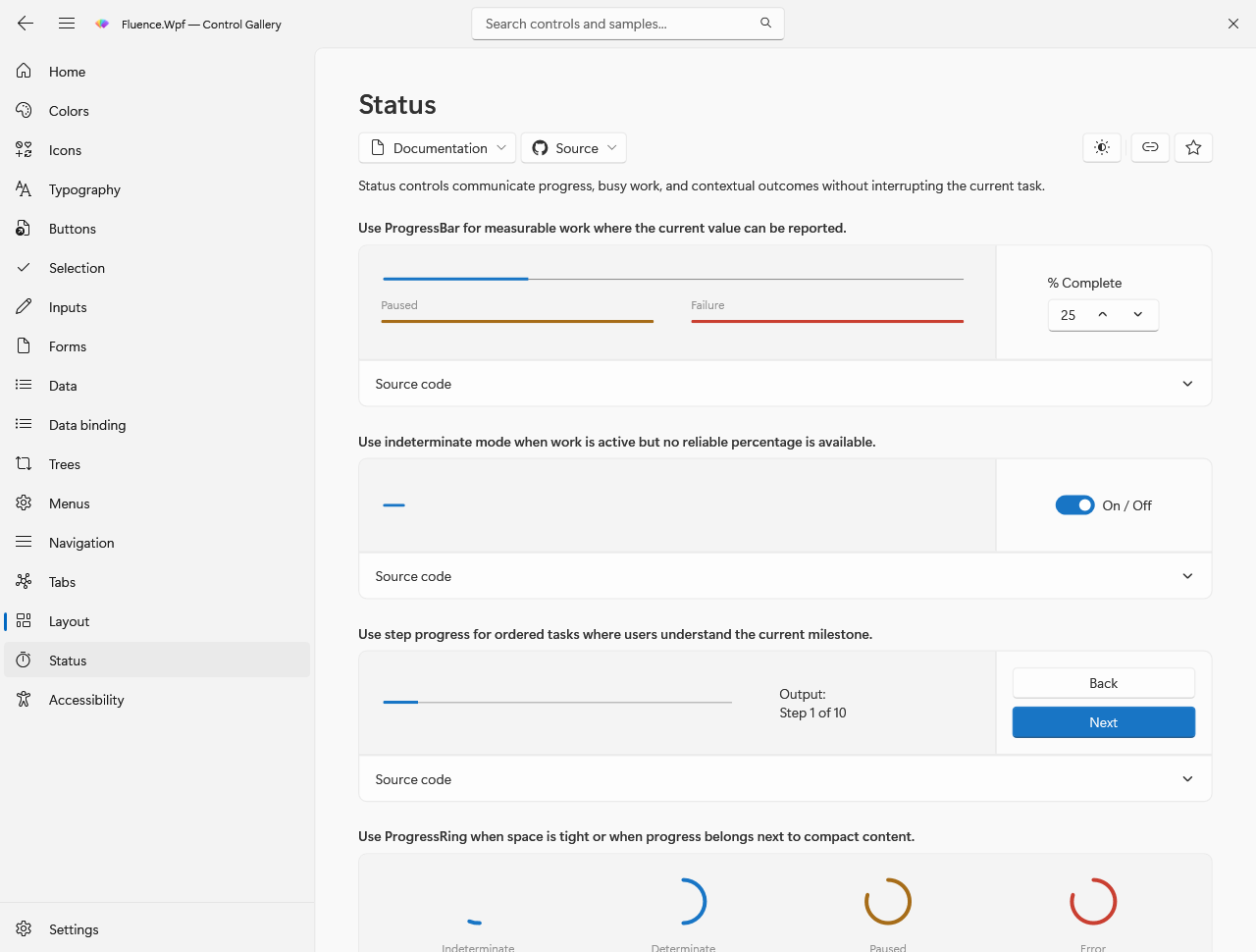Screen dimensions: 1256x952
Task: Toggle theme with the sun icon
Action: pyautogui.click(x=1102, y=147)
